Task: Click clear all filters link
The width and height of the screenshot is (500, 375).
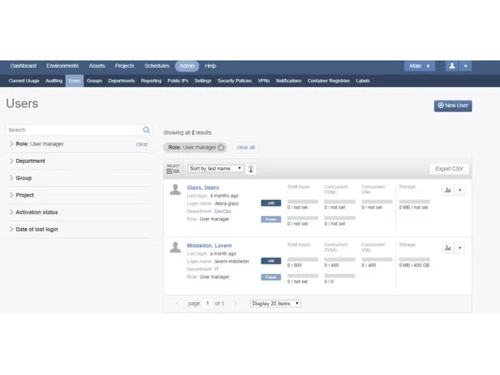Action: (246, 147)
